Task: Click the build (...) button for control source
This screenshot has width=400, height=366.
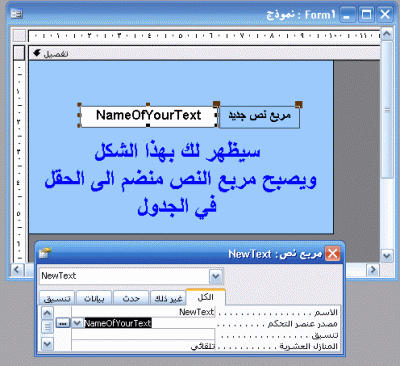Action: coord(63,323)
